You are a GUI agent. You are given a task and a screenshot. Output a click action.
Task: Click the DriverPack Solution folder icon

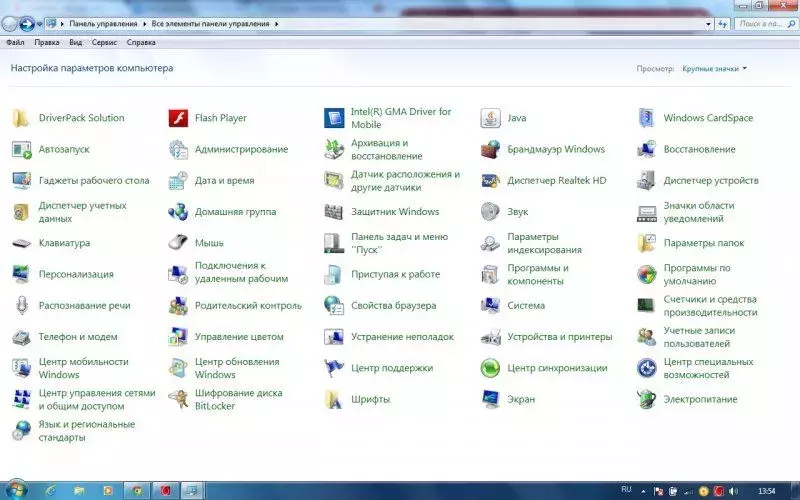point(21,118)
